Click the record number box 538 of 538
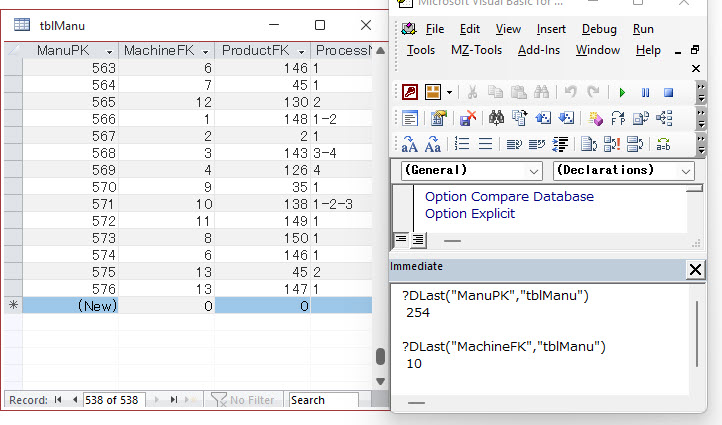This screenshot has width=722, height=425. [x=114, y=400]
